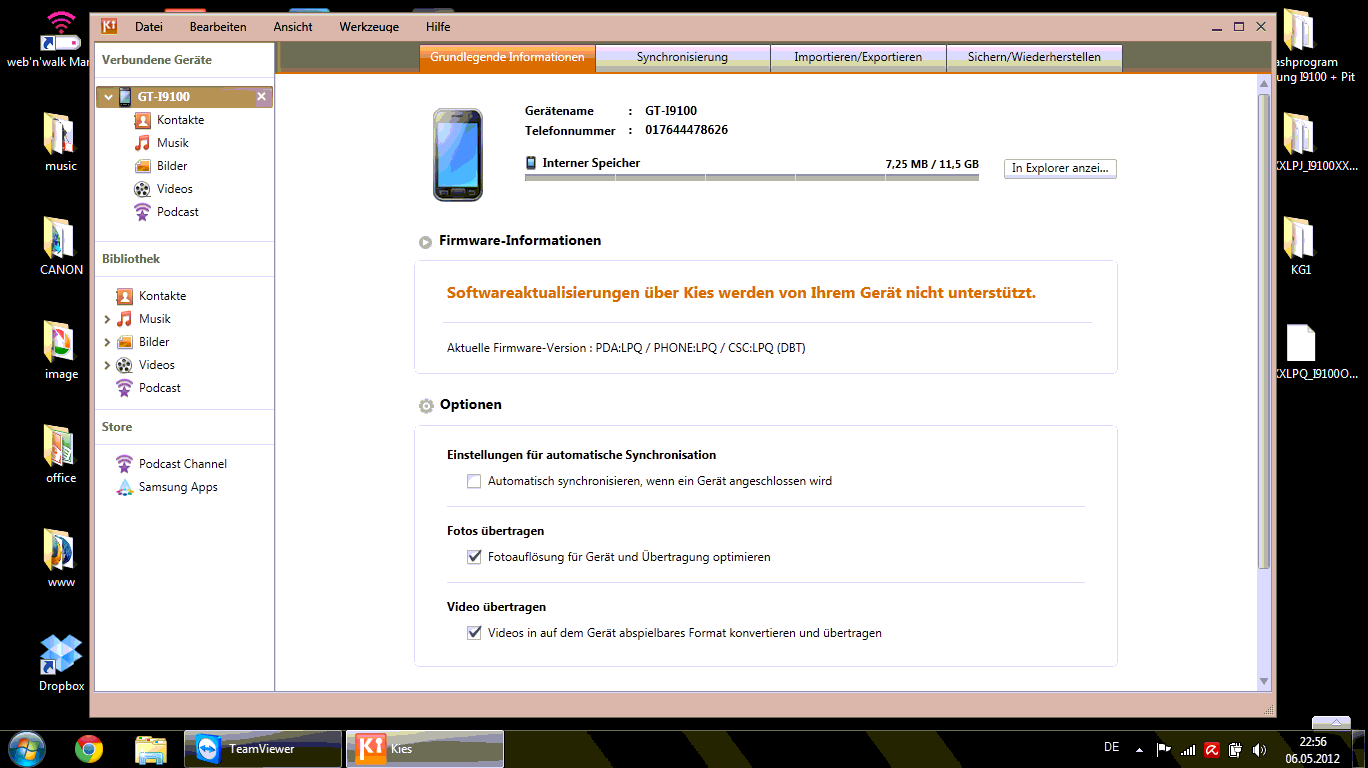
Task: Switch to the Importieren/Exportieren tab
Action: pos(858,58)
